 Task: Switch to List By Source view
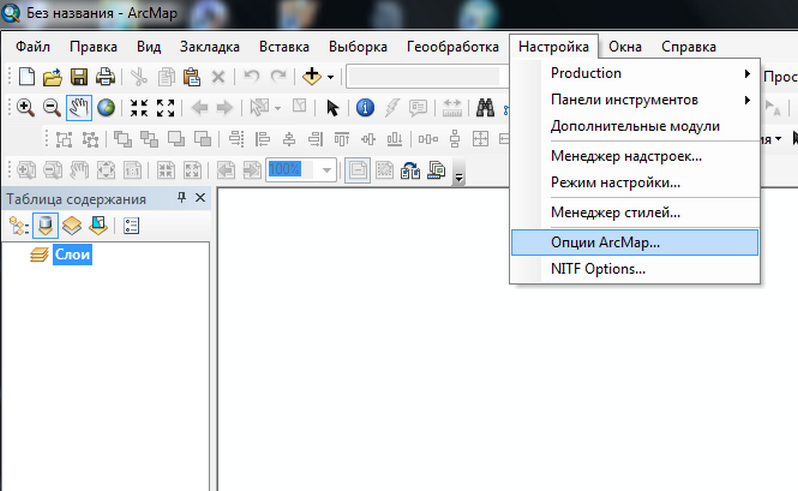tap(45, 226)
